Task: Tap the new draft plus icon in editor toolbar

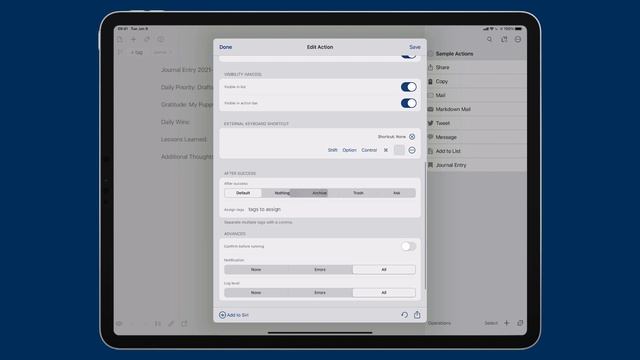Action: pyautogui.click(x=133, y=39)
